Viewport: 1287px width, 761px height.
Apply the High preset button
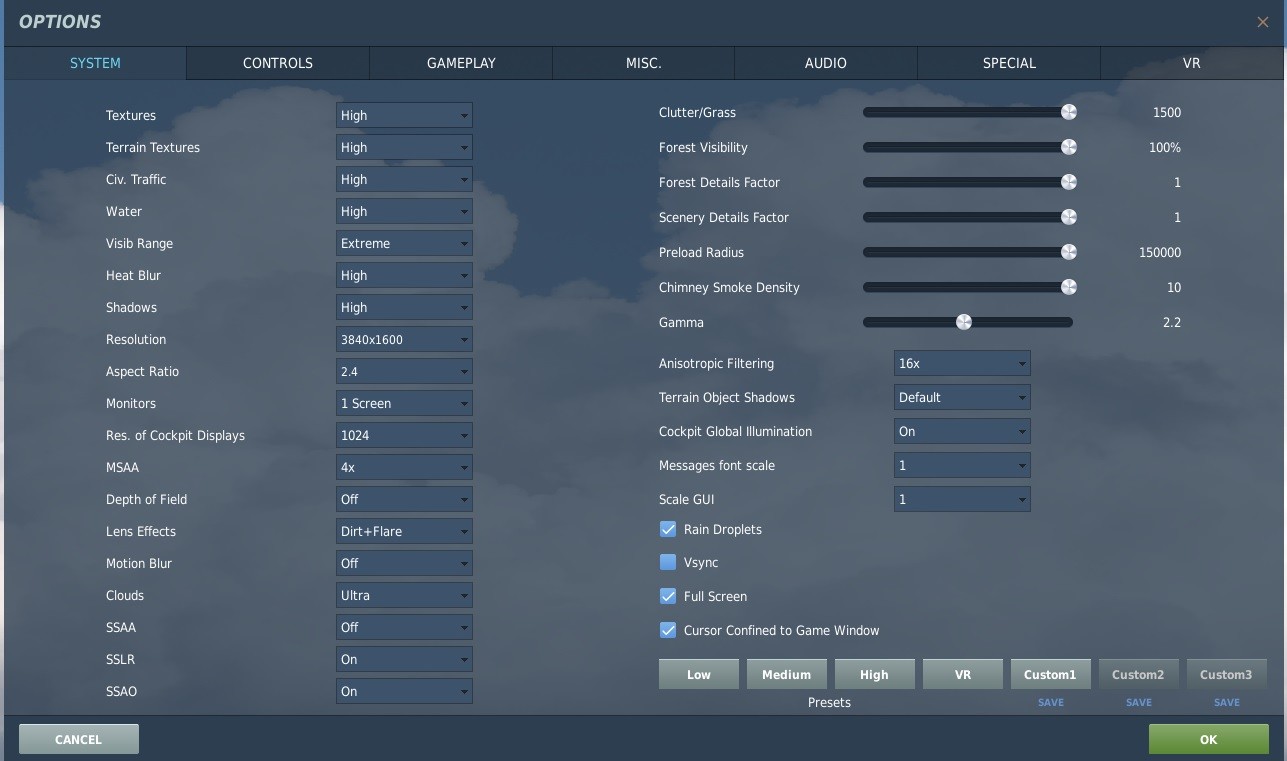click(874, 674)
